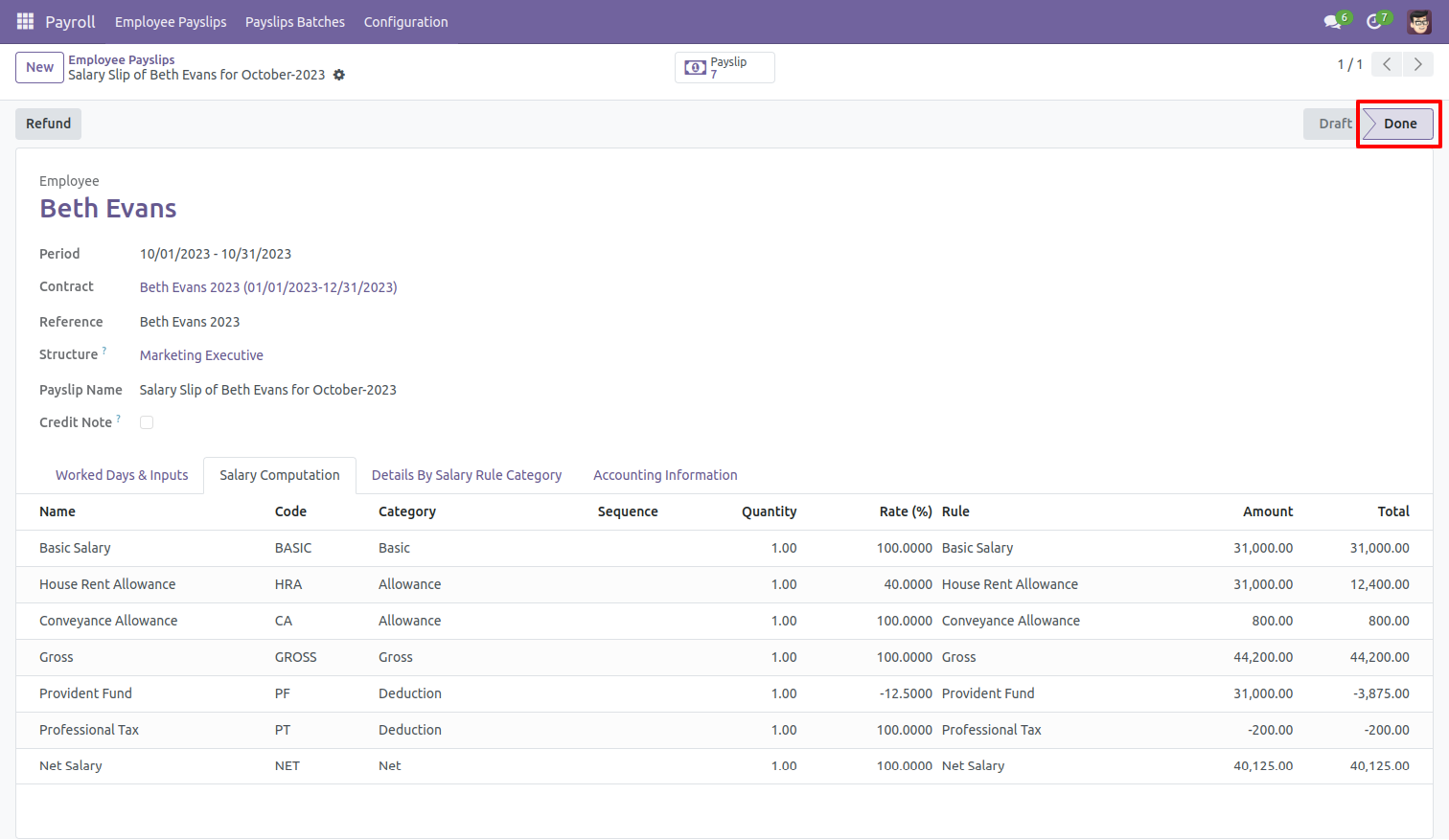Click the HRA code cell

[288, 584]
